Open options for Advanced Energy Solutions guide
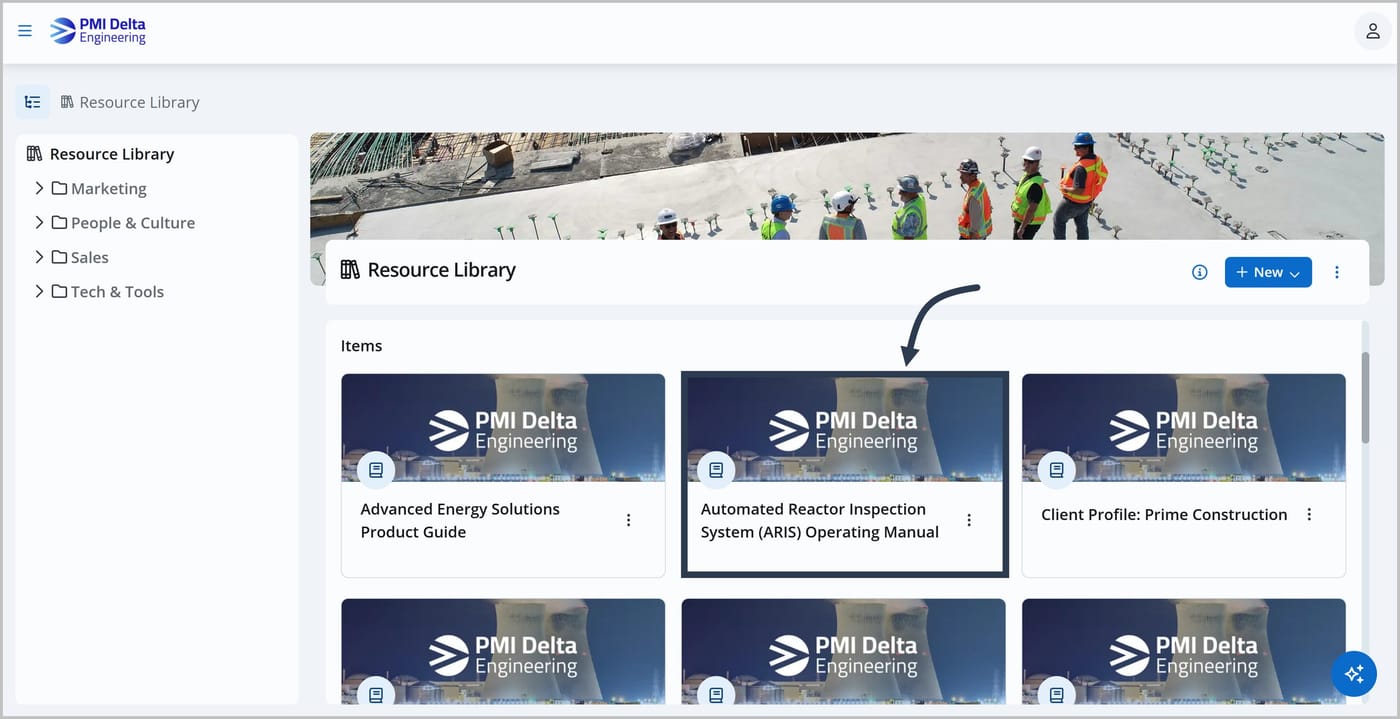Screen dimensions: 1400x719 click(x=629, y=520)
